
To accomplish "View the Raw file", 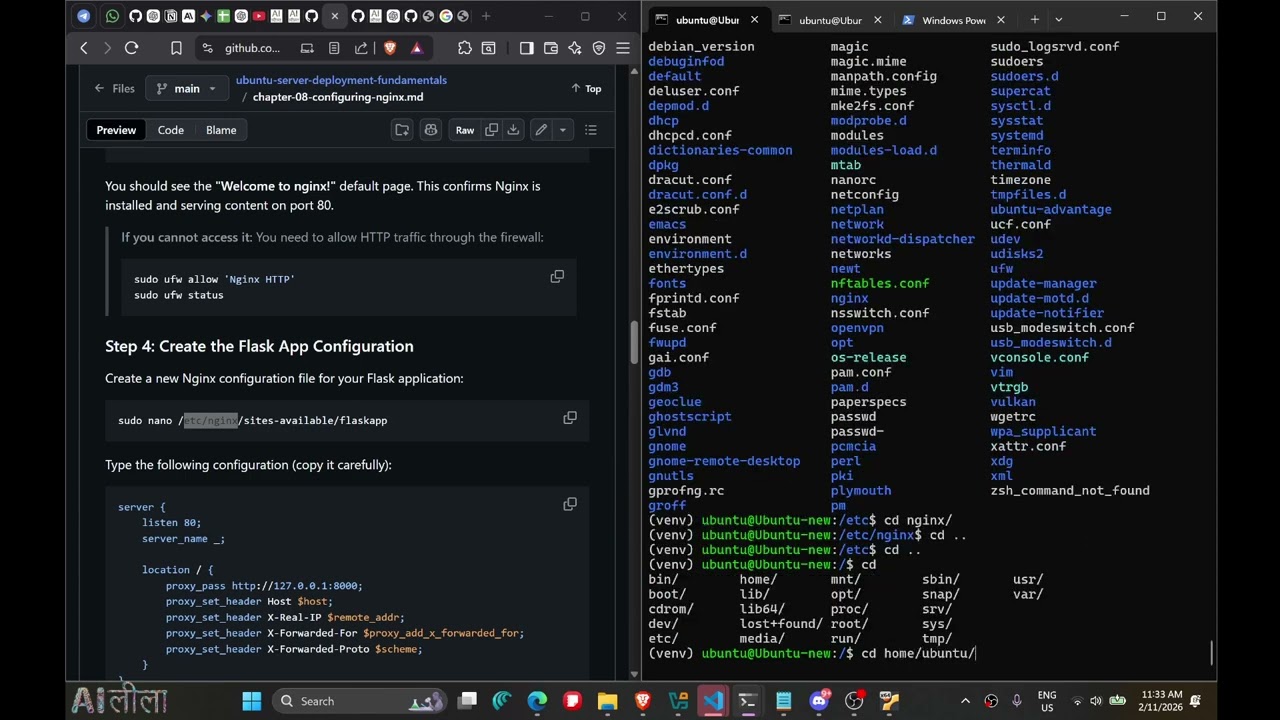I will pyautogui.click(x=465, y=130).
